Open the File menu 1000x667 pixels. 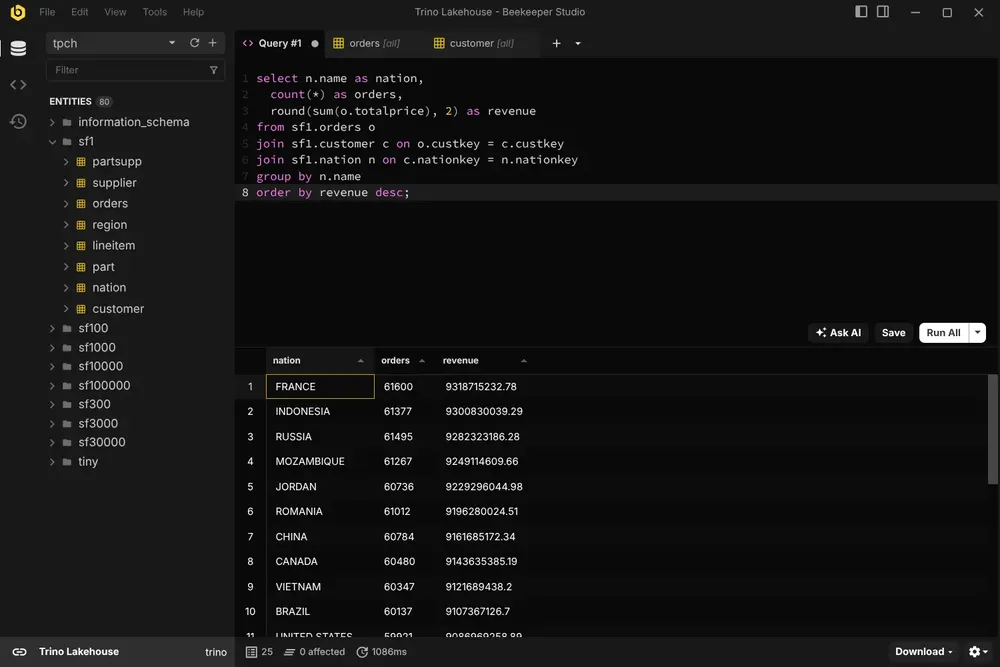point(47,12)
